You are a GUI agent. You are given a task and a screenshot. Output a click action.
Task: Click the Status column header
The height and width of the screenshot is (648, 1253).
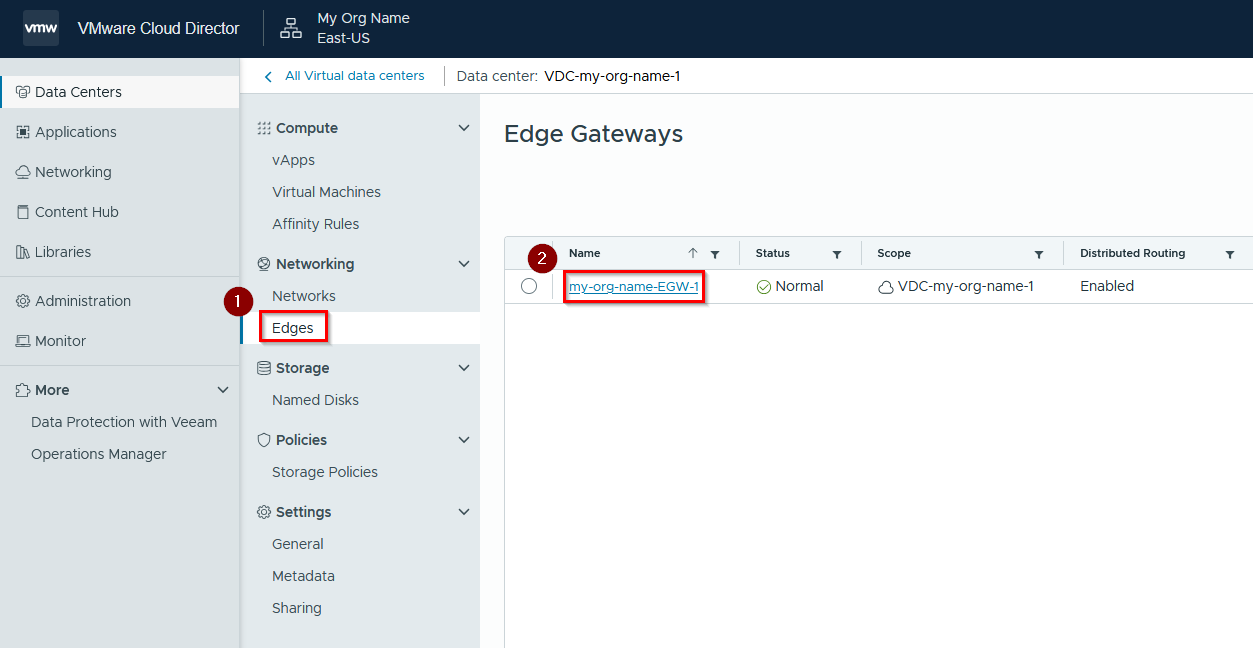773,254
